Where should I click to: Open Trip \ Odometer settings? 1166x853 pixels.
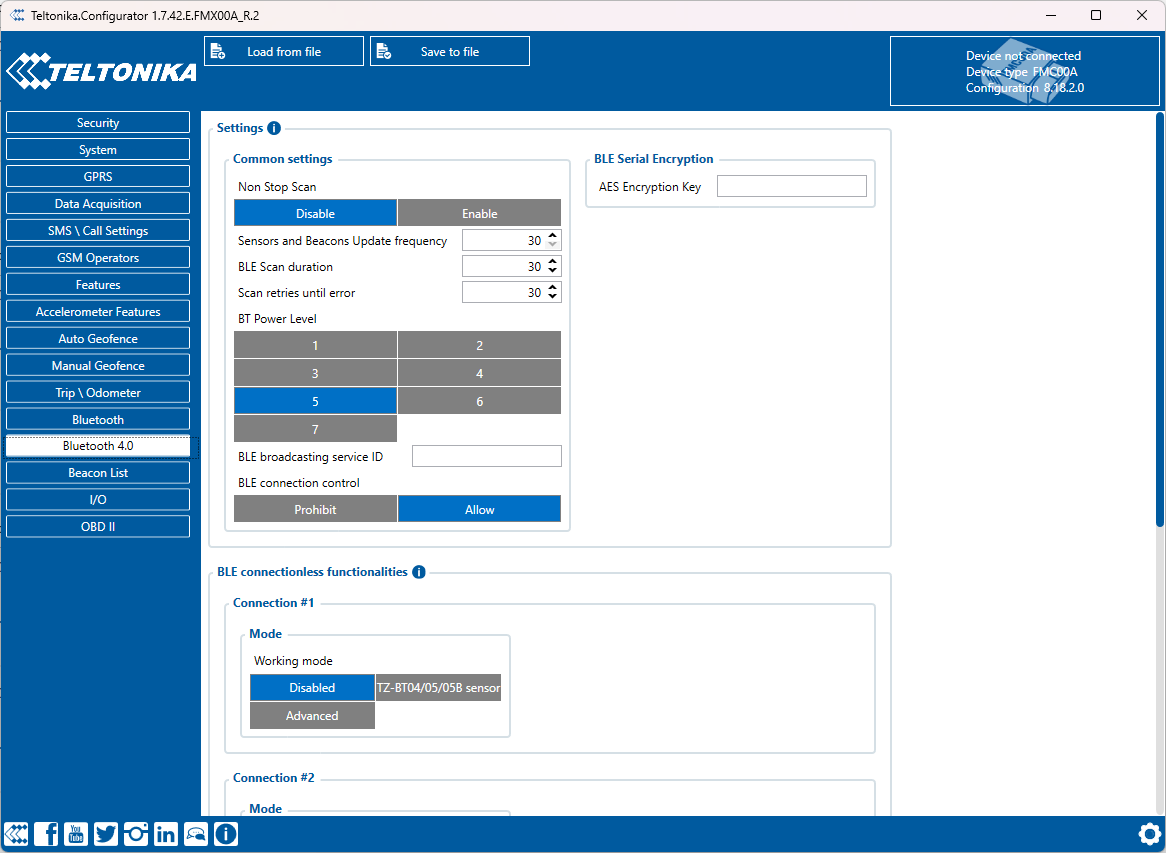pyautogui.click(x=98, y=393)
